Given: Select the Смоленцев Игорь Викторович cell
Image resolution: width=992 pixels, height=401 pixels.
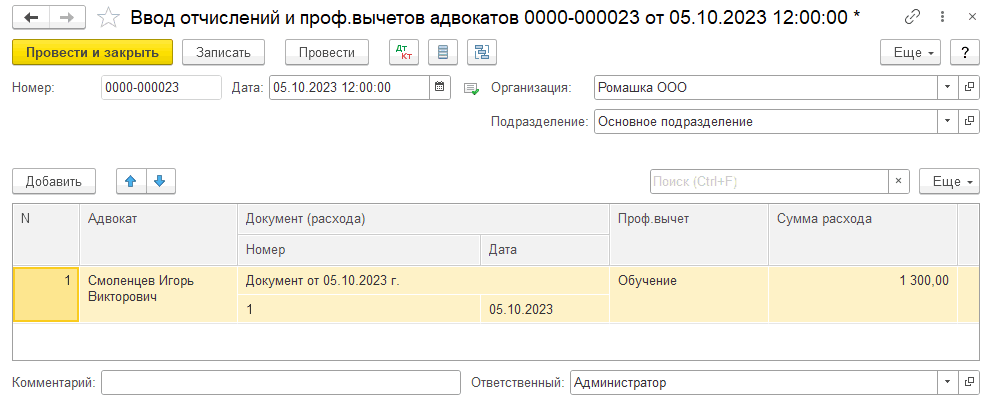Looking at the screenshot, I should tap(157, 290).
